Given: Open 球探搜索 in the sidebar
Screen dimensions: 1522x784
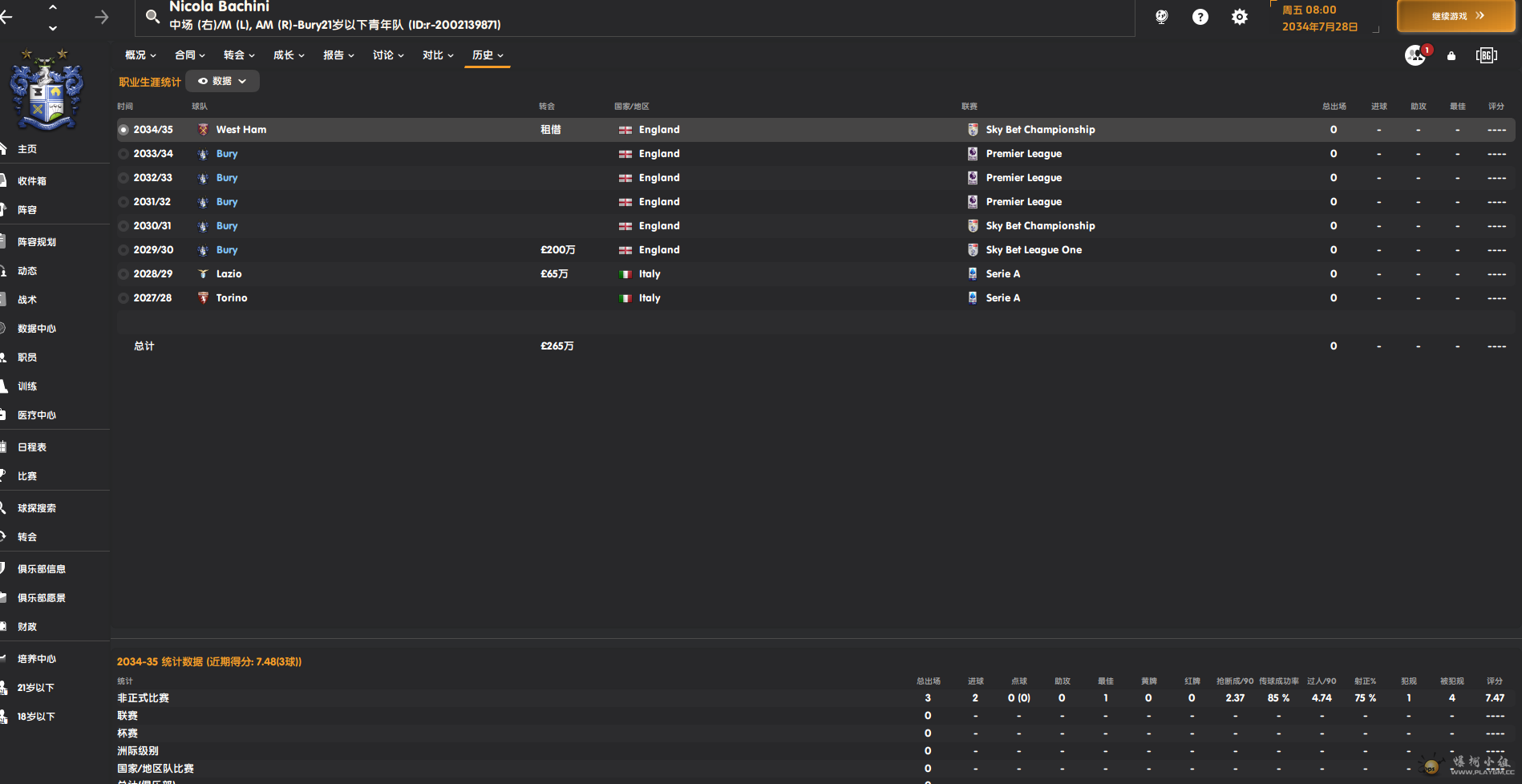Looking at the screenshot, I should [x=37, y=508].
